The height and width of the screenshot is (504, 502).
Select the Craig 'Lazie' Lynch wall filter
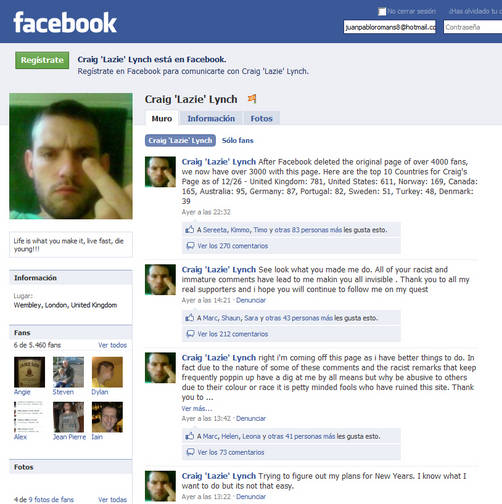[x=180, y=141]
